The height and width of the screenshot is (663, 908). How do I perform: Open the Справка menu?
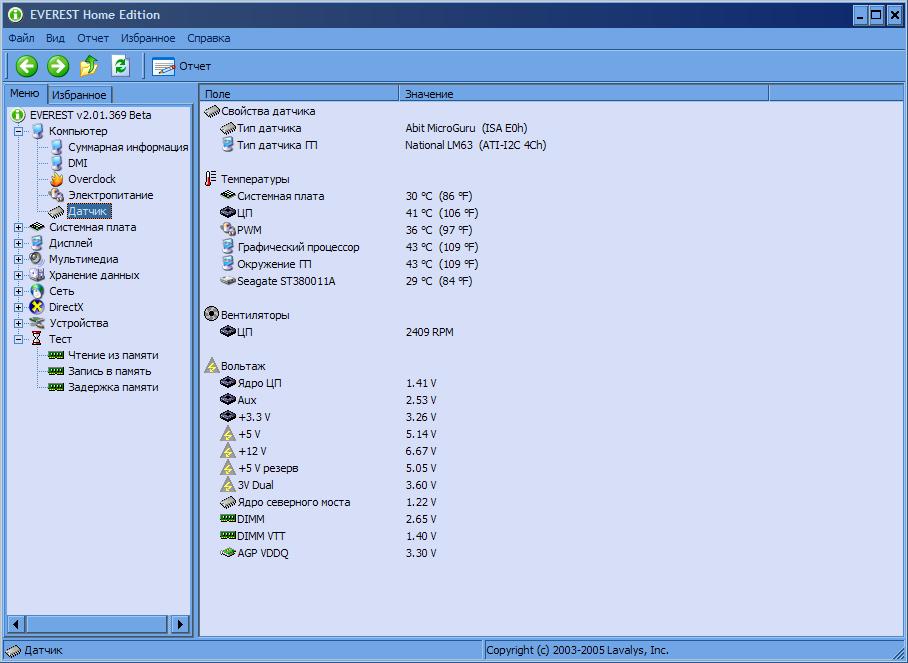208,38
